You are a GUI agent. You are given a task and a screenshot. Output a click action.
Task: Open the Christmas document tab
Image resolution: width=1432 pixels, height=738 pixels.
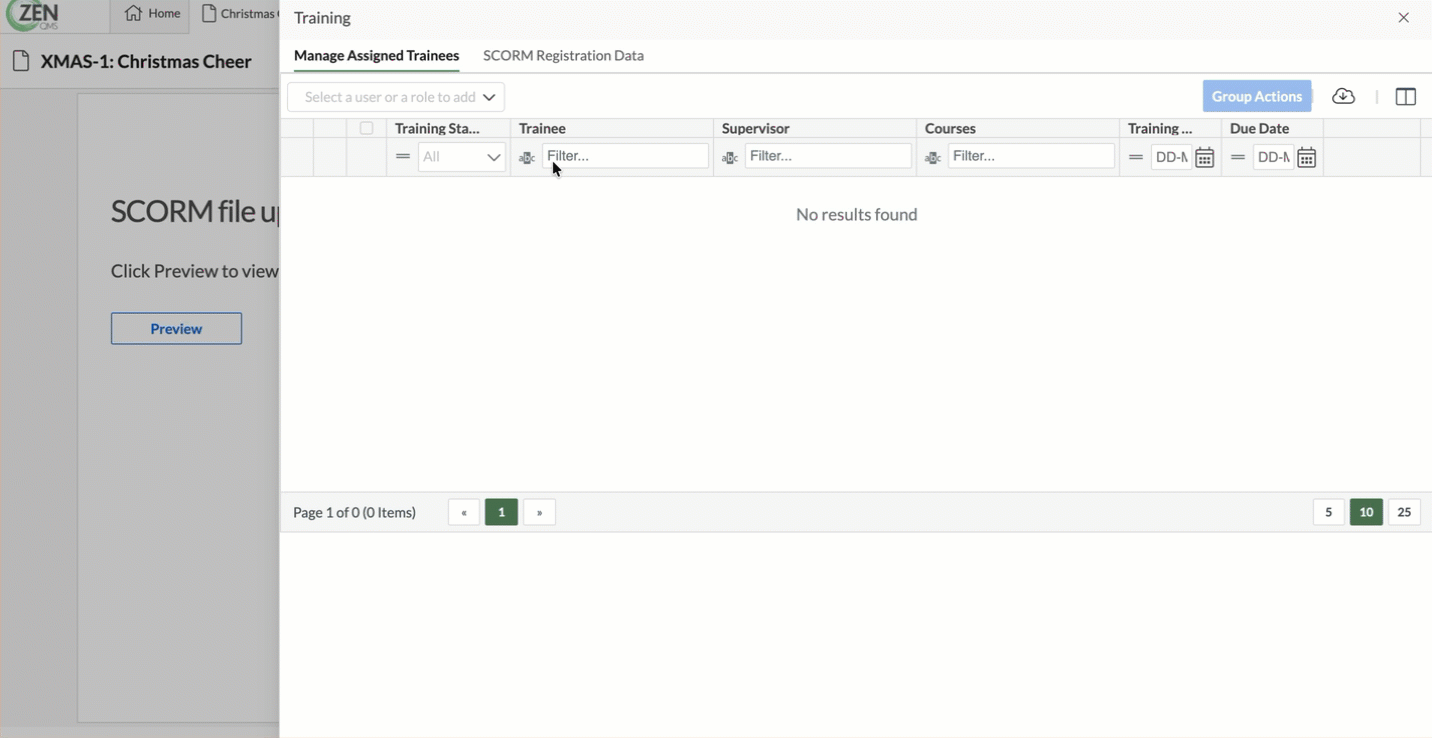(x=238, y=14)
